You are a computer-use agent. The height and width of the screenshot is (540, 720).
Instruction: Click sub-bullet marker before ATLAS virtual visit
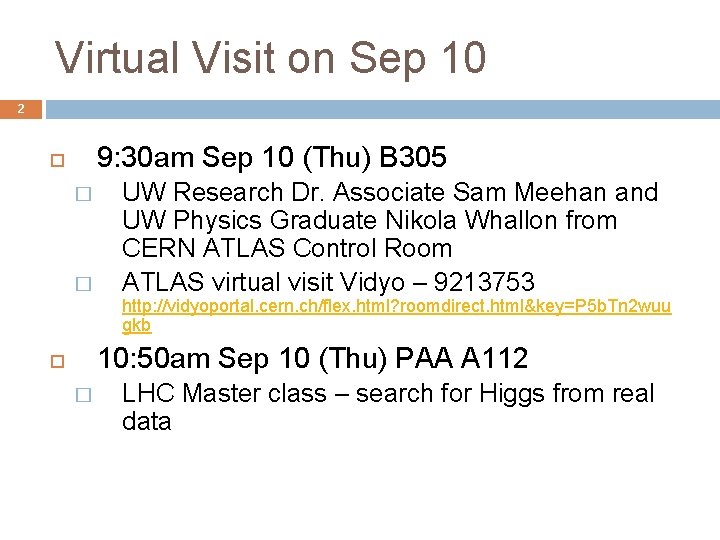[83, 282]
